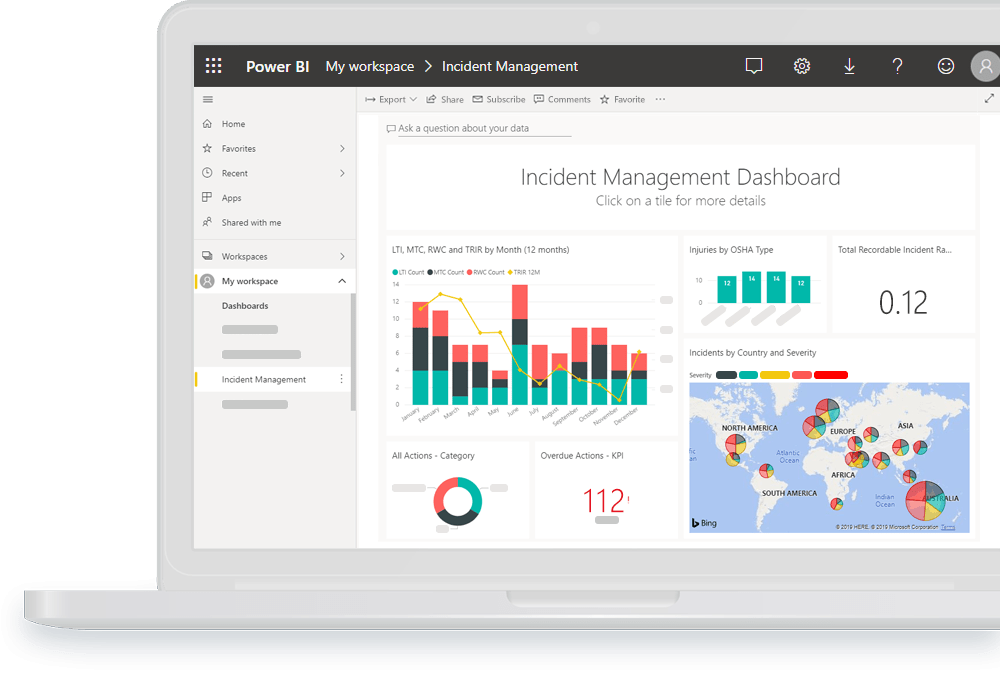Click the Recent clock icon
The height and width of the screenshot is (697, 1000).
tap(207, 173)
